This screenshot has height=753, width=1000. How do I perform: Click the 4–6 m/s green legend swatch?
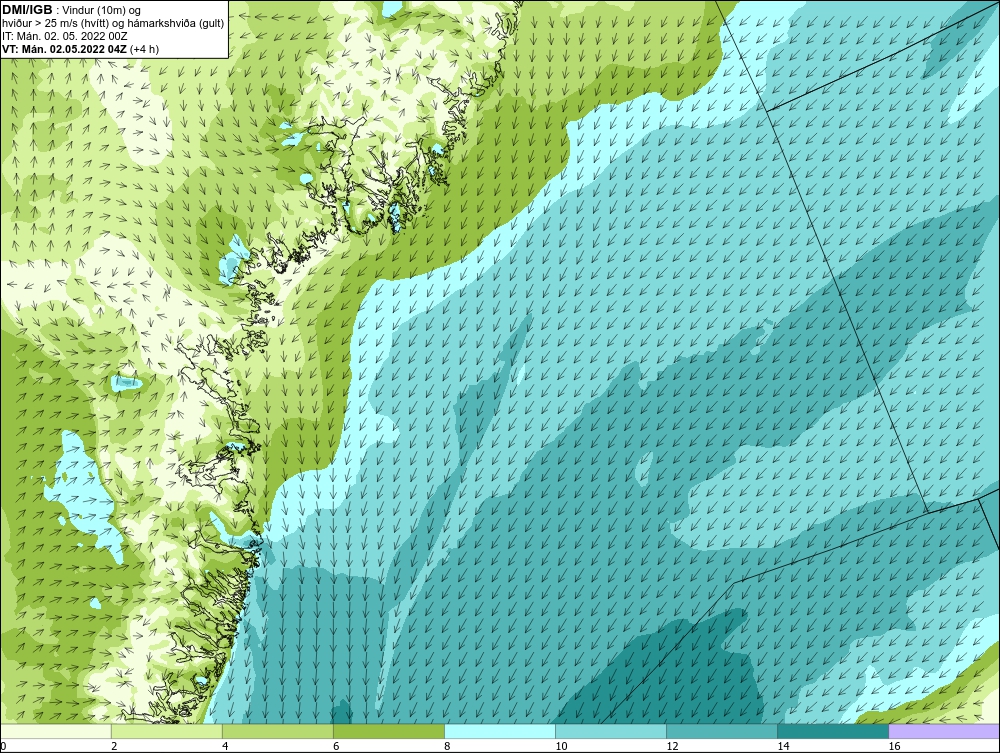(278, 731)
